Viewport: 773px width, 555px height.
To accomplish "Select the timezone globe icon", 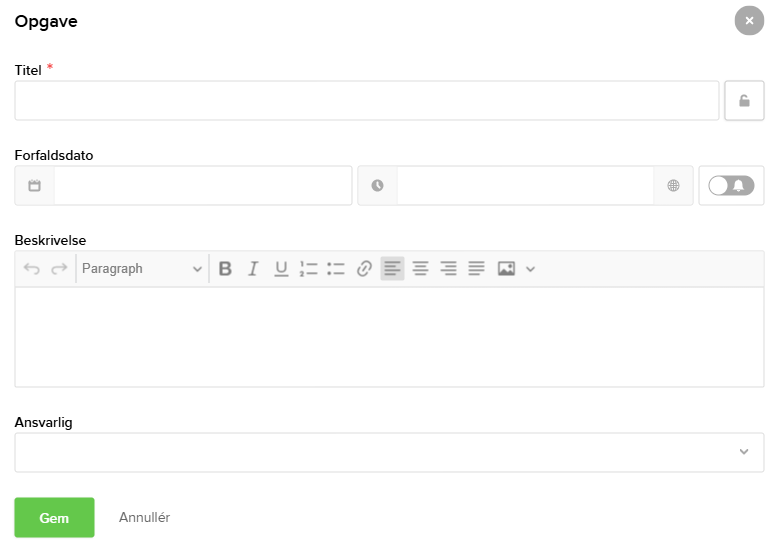I will click(674, 186).
